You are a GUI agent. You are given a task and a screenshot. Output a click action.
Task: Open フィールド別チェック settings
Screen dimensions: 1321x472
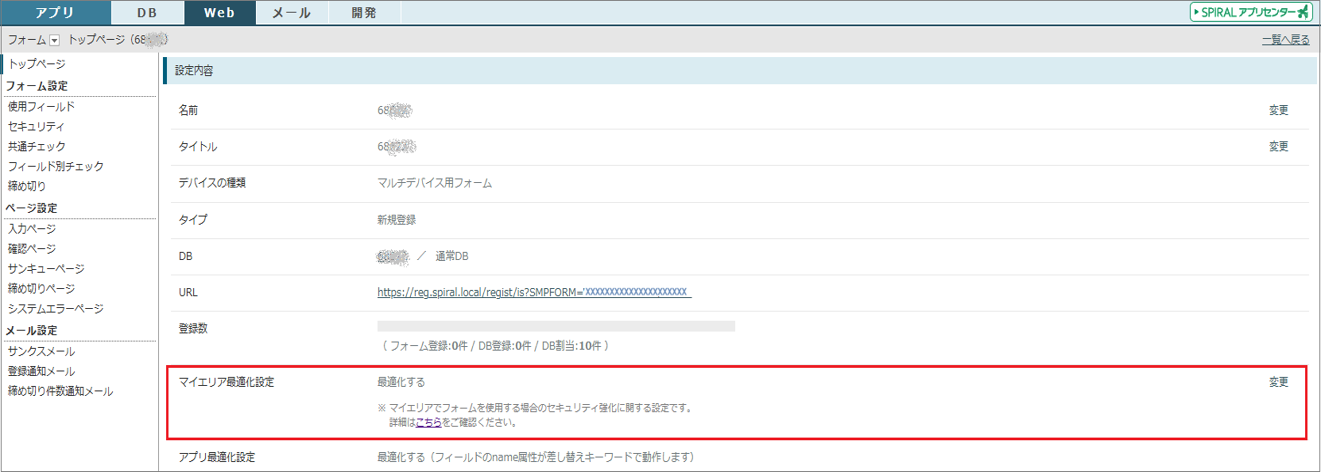pos(55,166)
